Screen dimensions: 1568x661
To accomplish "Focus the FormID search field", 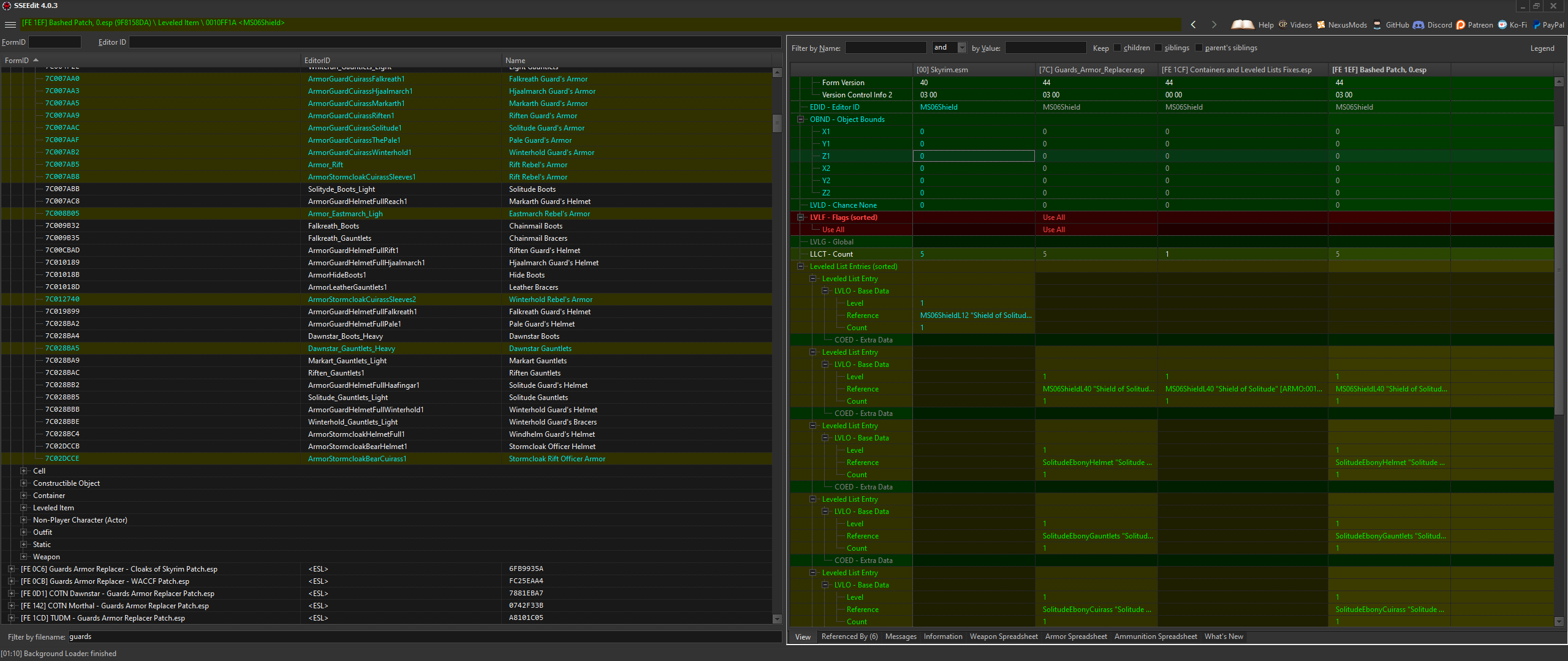I will pos(55,42).
